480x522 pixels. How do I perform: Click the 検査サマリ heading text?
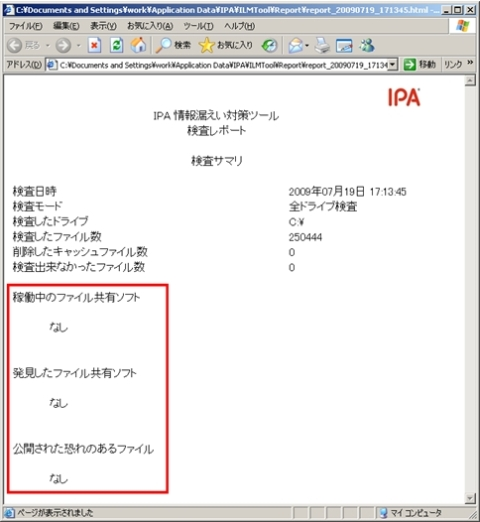pos(217,161)
